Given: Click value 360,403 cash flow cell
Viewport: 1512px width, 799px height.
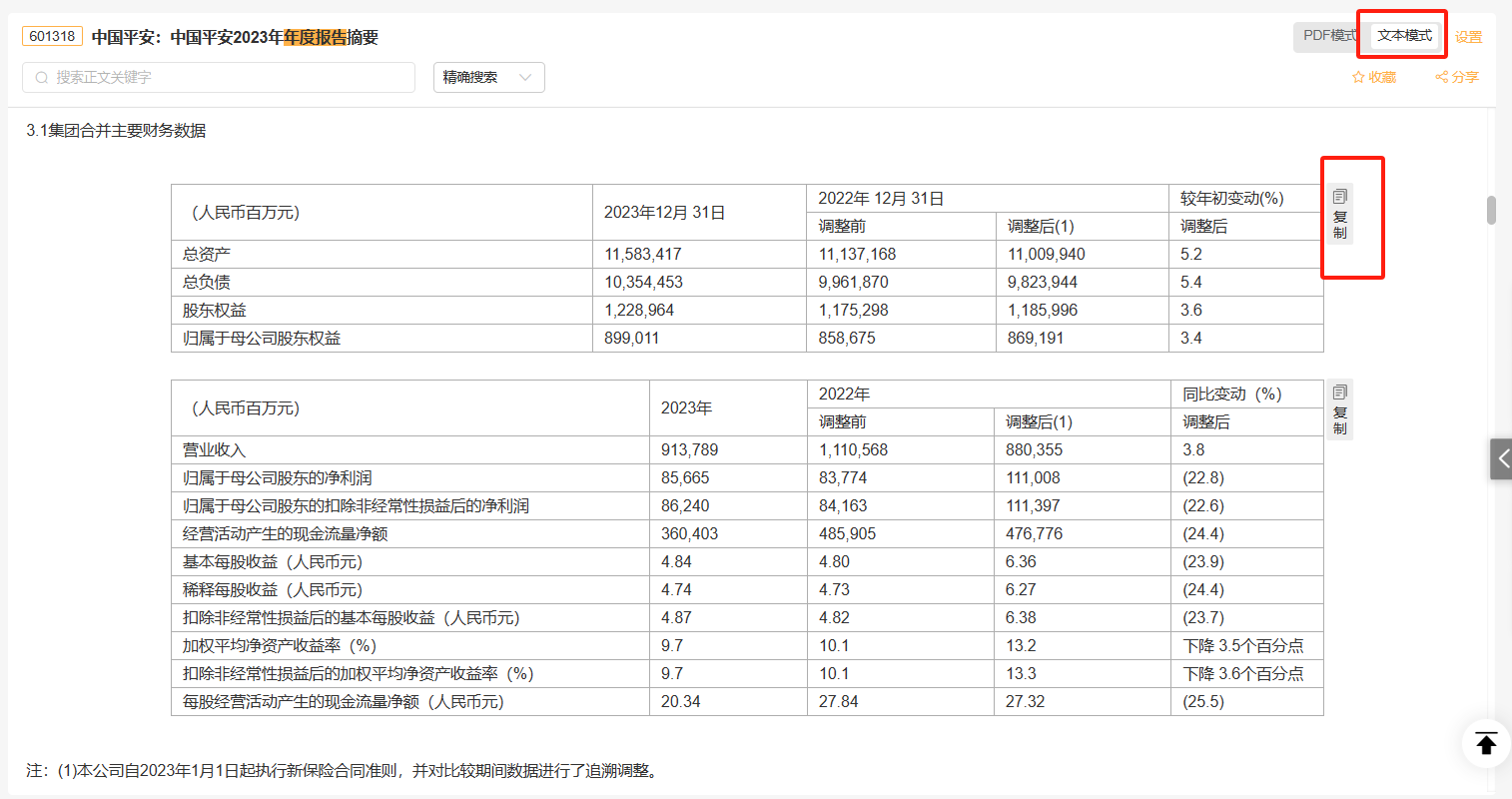Looking at the screenshot, I should coord(689,533).
